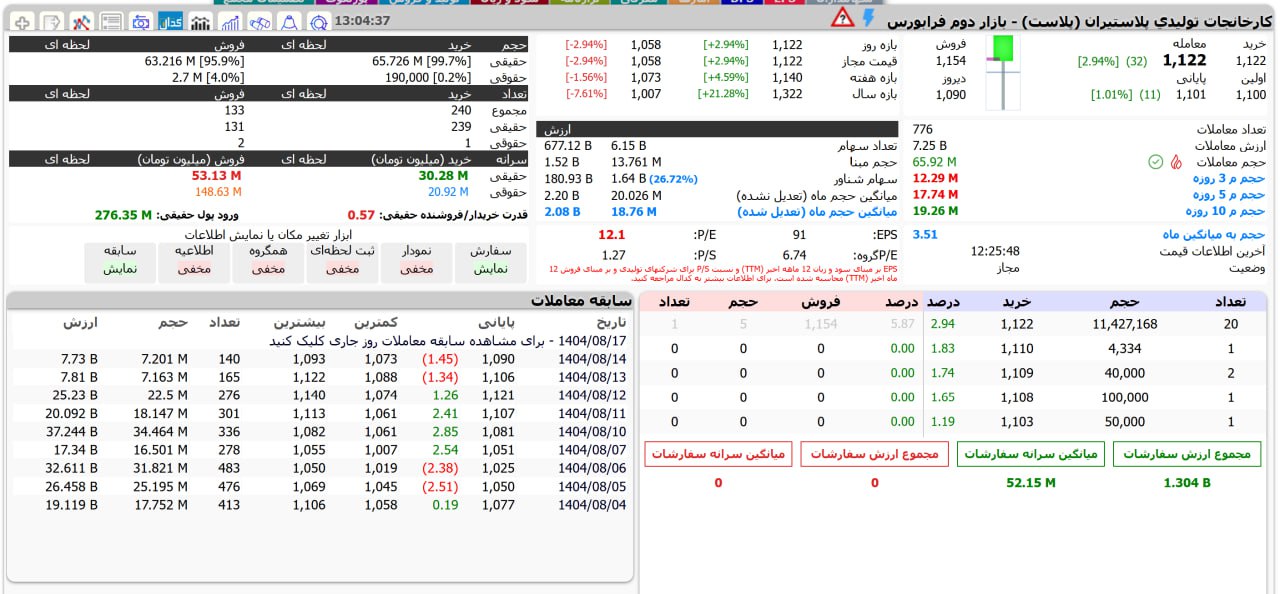Click the technical chart tools icon
Viewport: 1280px width, 594px height.
(81, 22)
